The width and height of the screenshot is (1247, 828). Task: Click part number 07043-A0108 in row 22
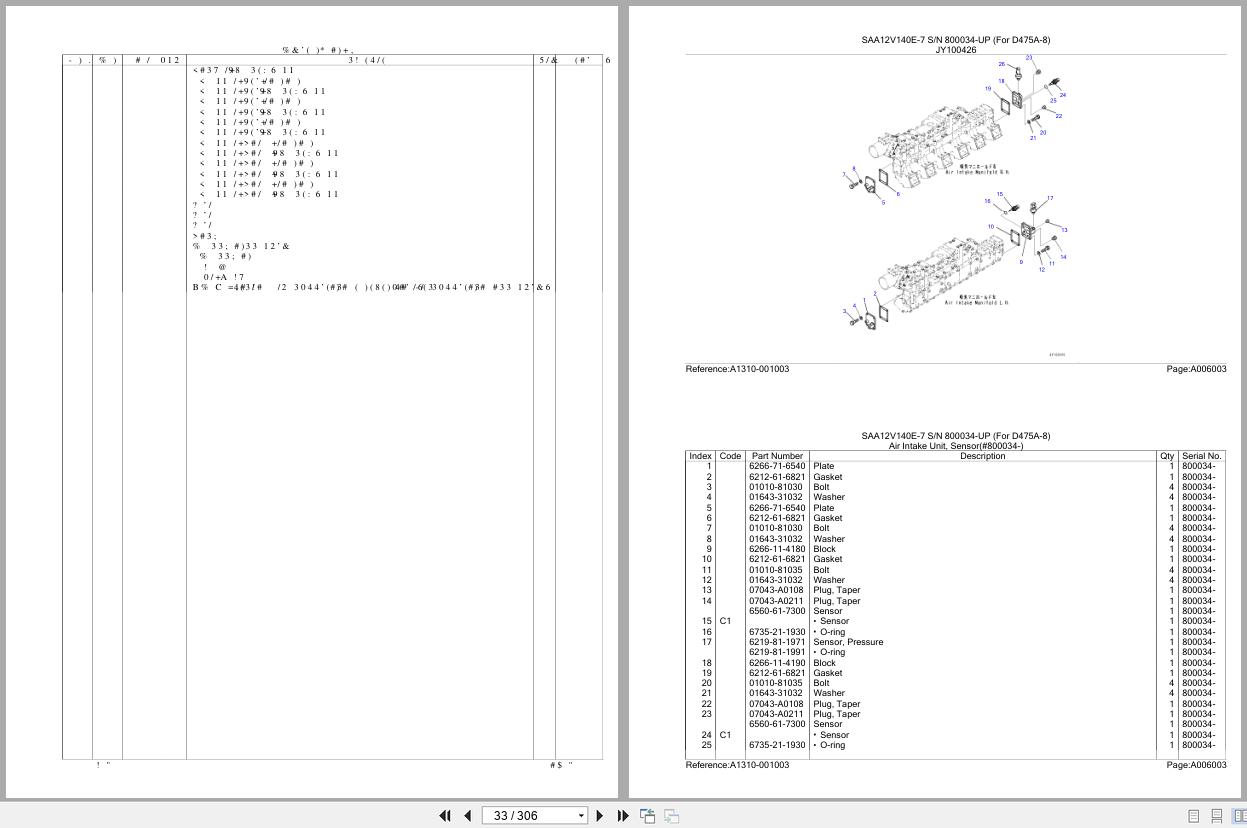(777, 704)
